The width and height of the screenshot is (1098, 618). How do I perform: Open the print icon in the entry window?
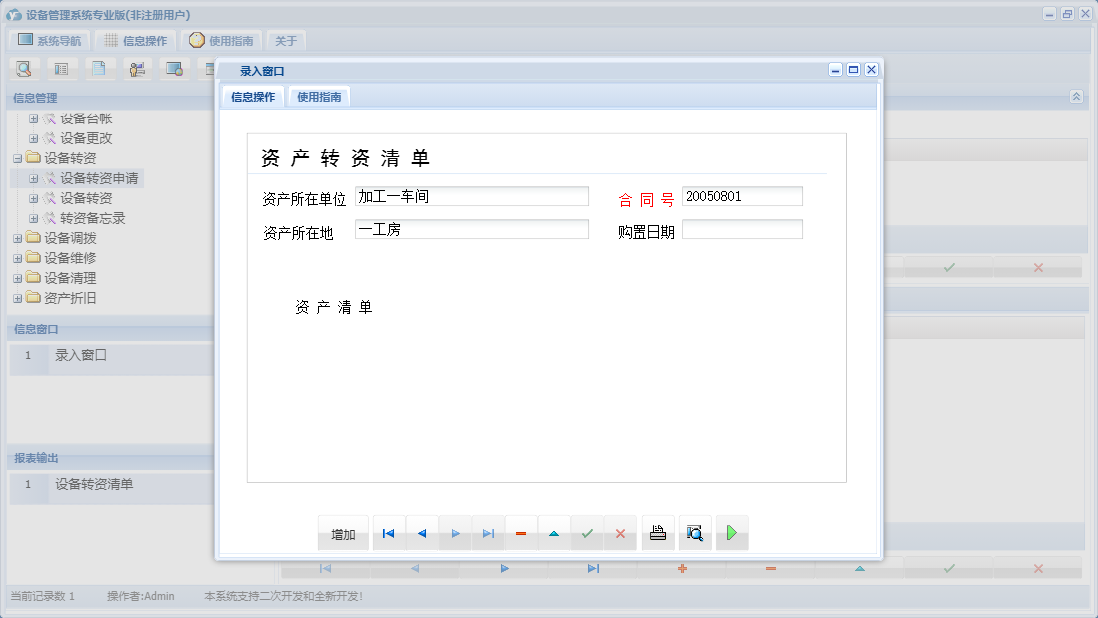tap(658, 533)
